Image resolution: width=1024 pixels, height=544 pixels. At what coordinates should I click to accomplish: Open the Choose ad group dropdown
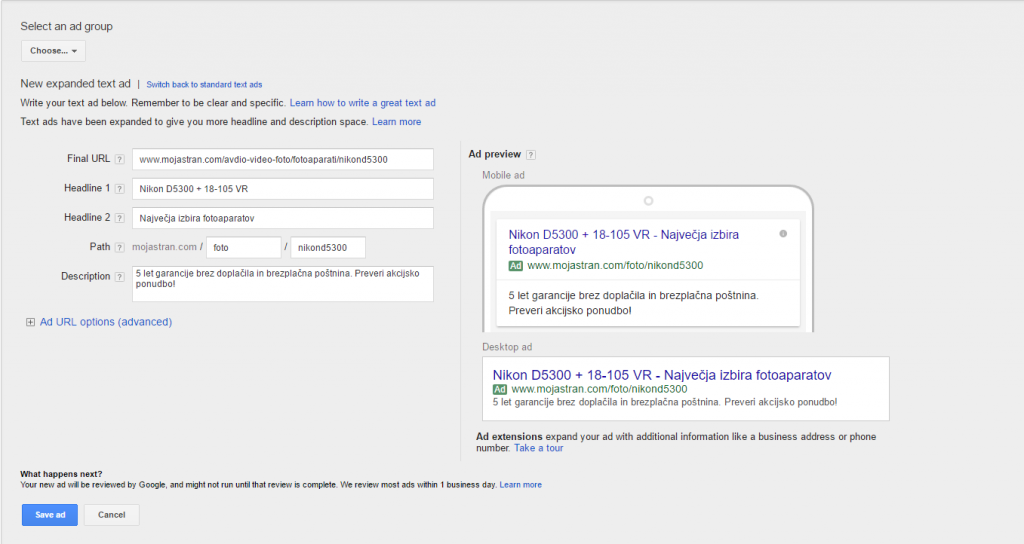53,50
